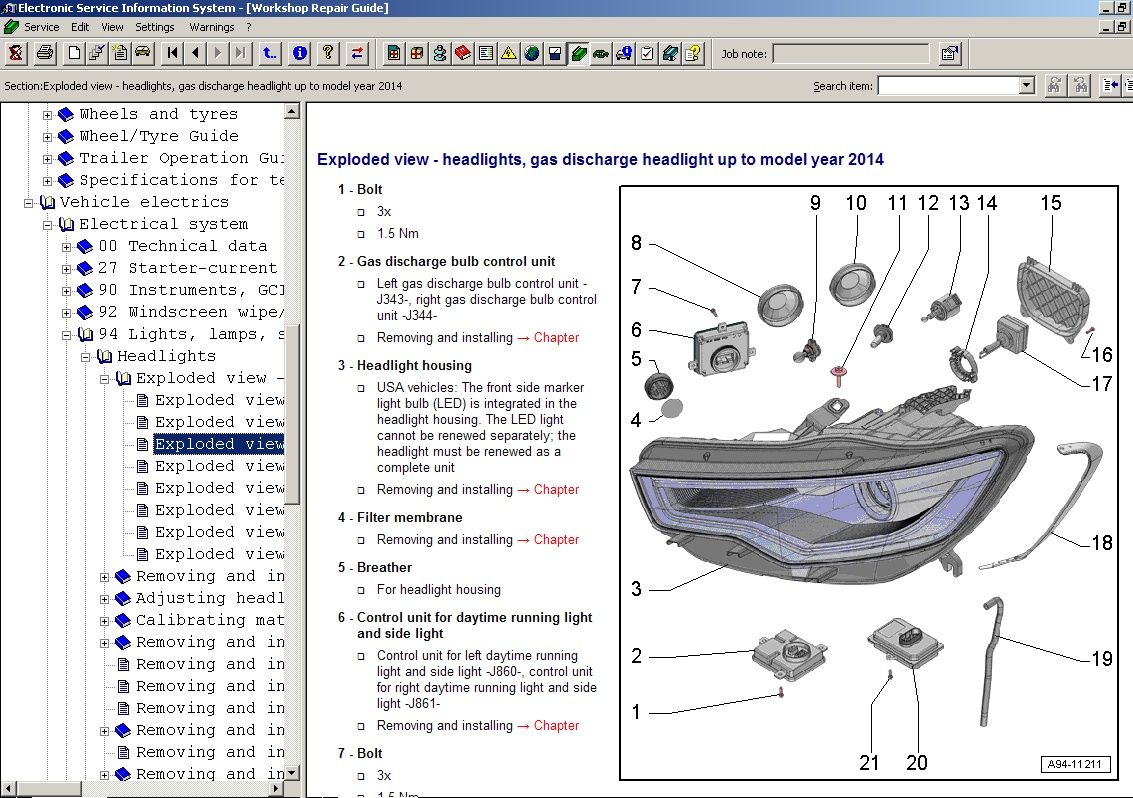The width and height of the screenshot is (1133, 798).
Task: Click the orange grid box icon
Action: click(417, 53)
